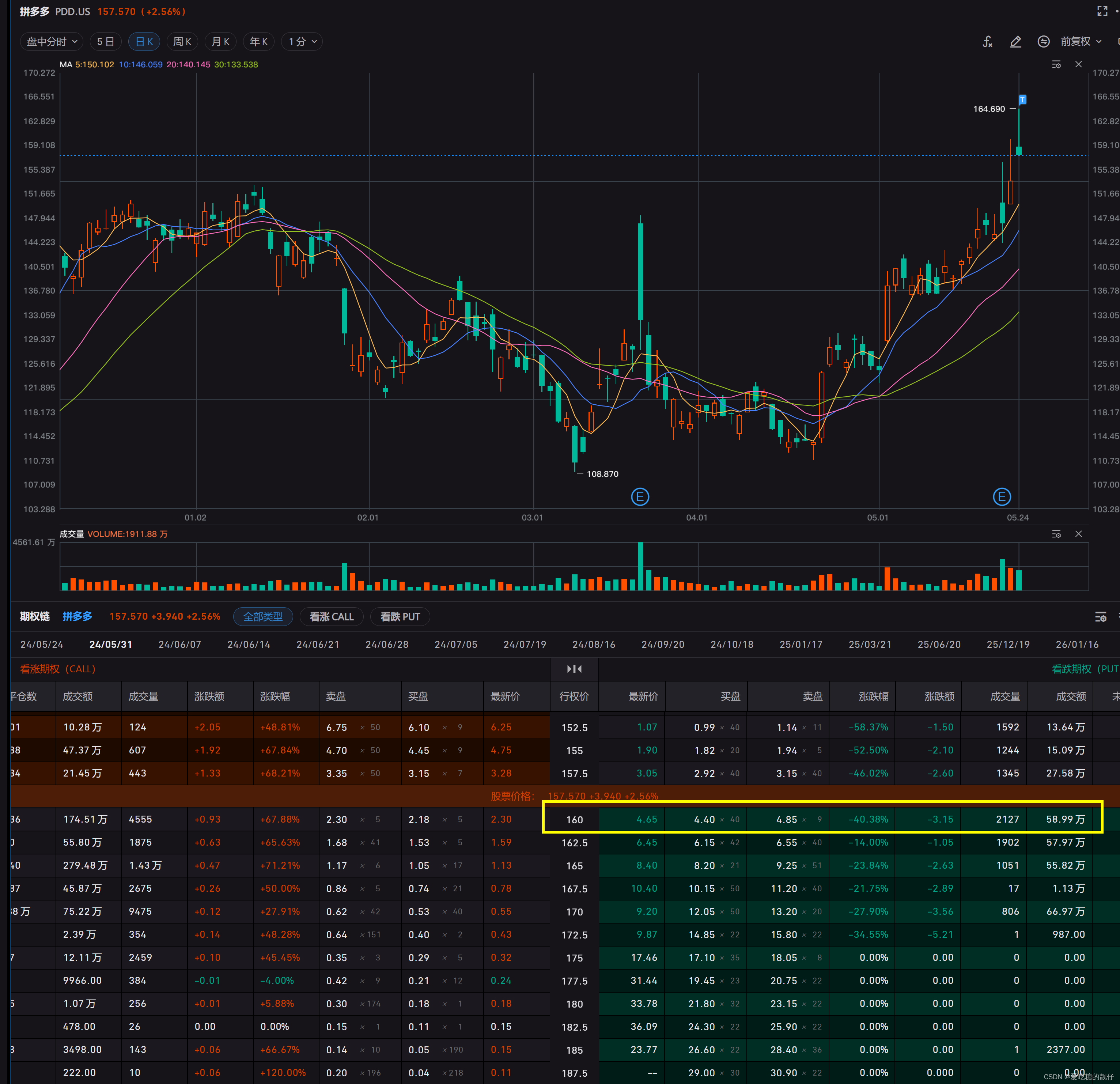Close the MA indicator overlay

(1078, 65)
